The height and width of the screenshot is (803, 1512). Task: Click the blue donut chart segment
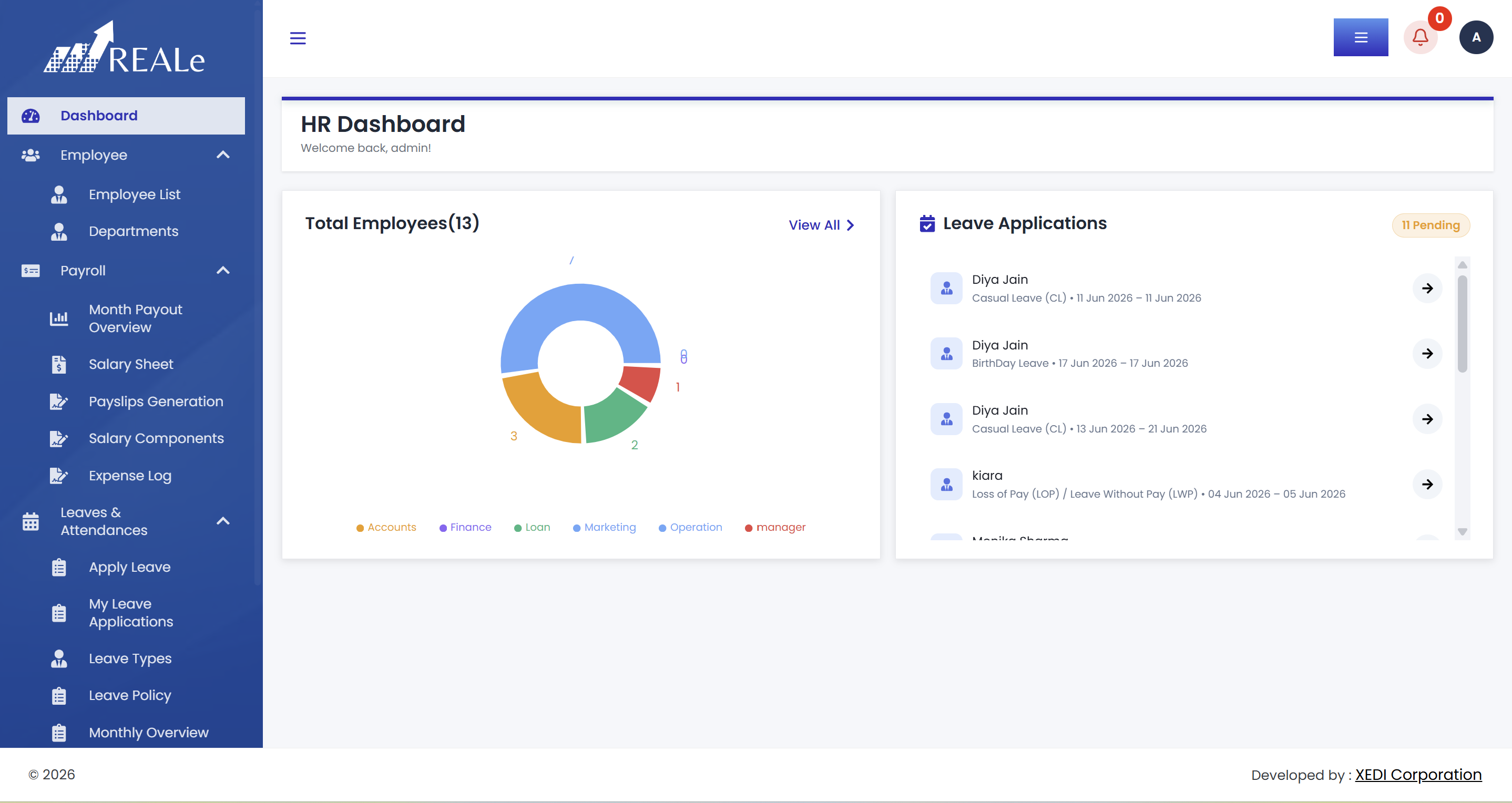(580, 303)
